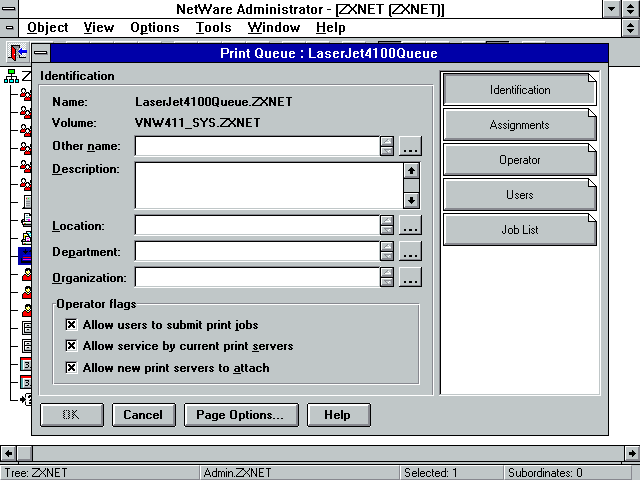The image size is (640, 480).
Task: Open the Help menu
Action: [x=331, y=27]
